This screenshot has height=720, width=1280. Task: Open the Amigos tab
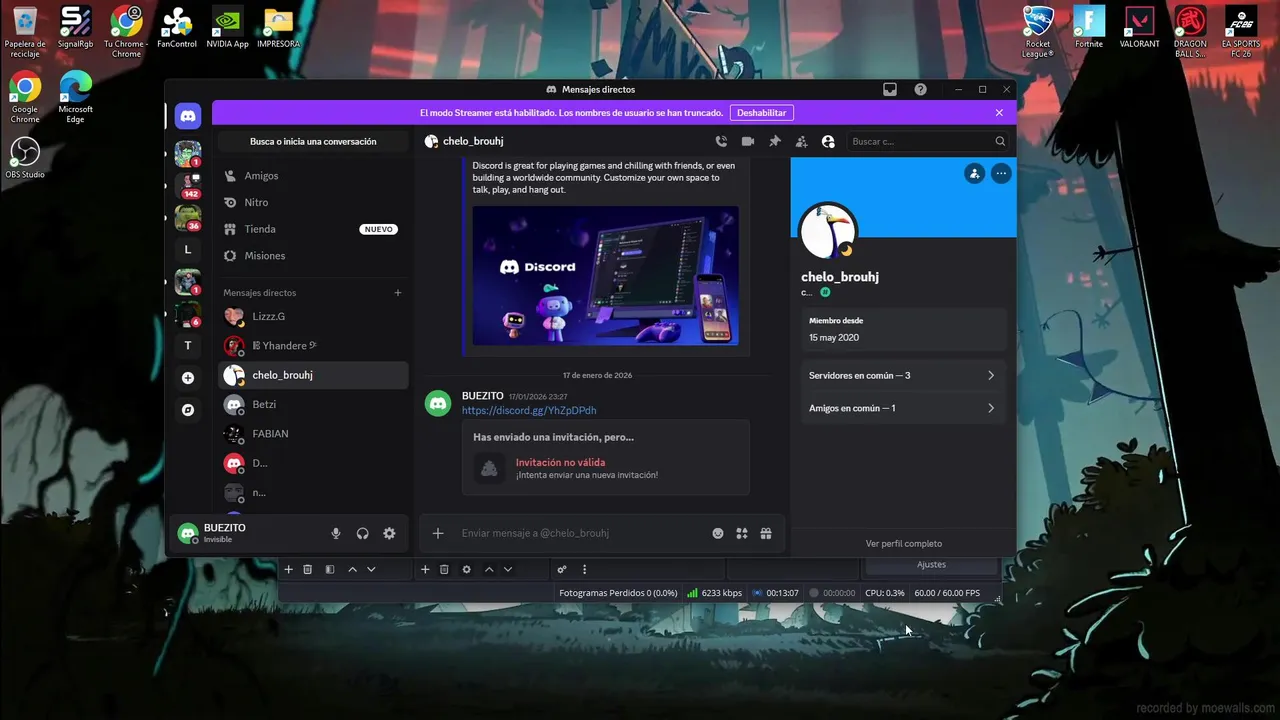(x=313, y=176)
